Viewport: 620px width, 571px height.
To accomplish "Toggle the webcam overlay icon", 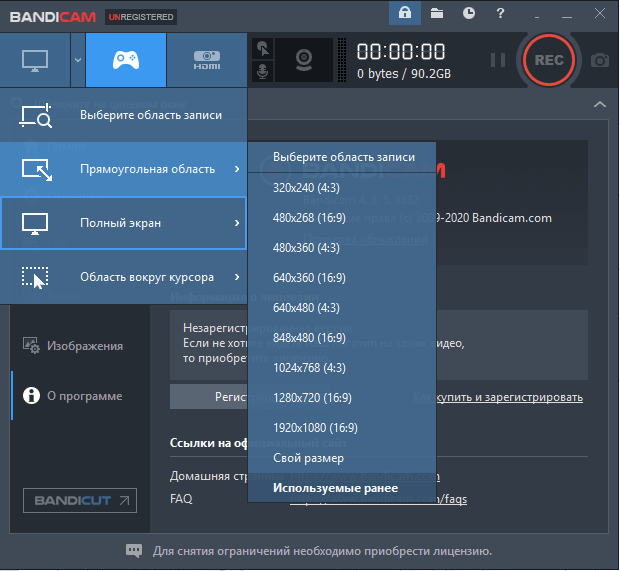I will [304, 60].
